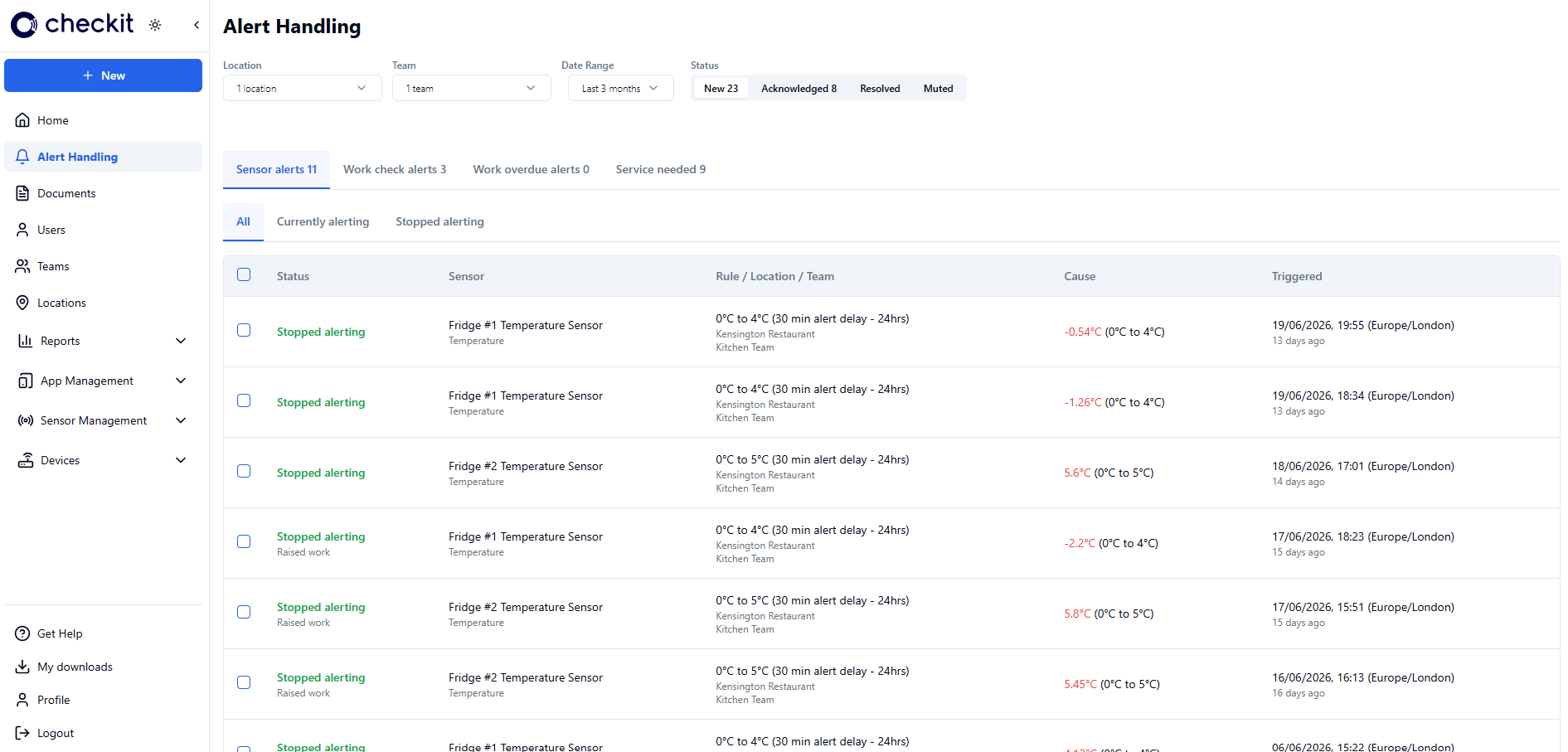
Task: Open Get Help question mark icon
Action: [x=22, y=633]
